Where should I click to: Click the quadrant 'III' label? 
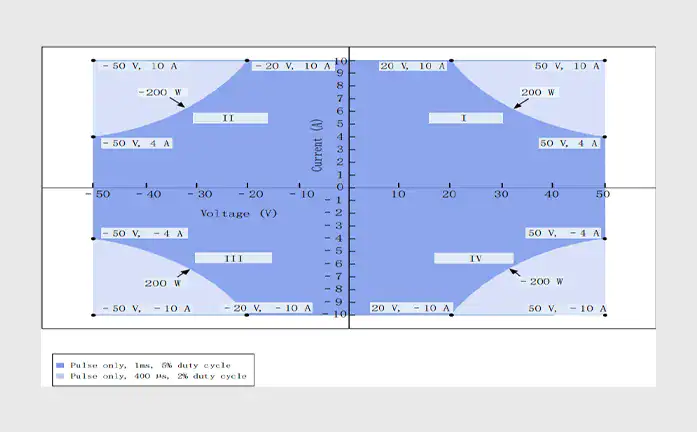233,258
